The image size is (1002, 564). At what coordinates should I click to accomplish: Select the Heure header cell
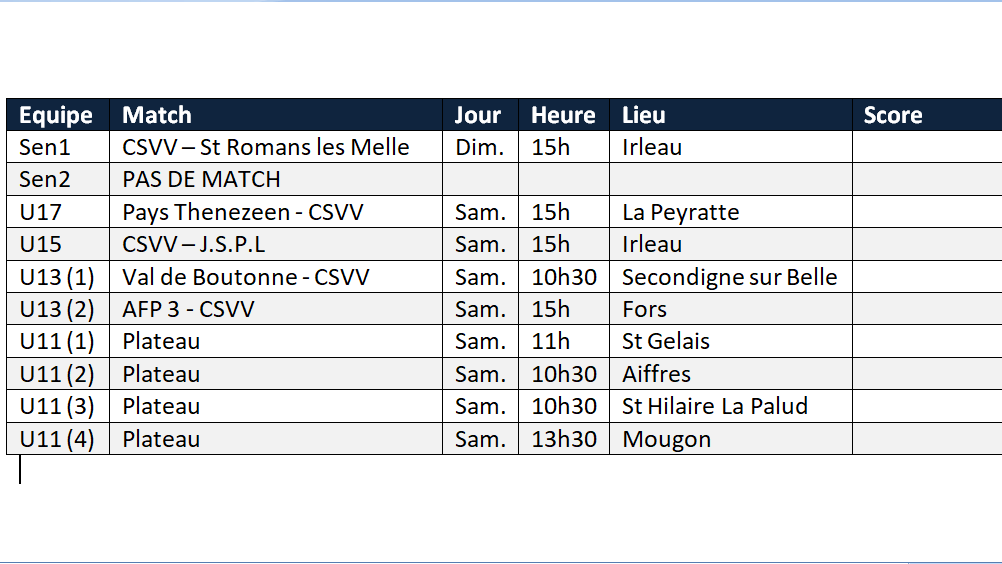coord(563,115)
